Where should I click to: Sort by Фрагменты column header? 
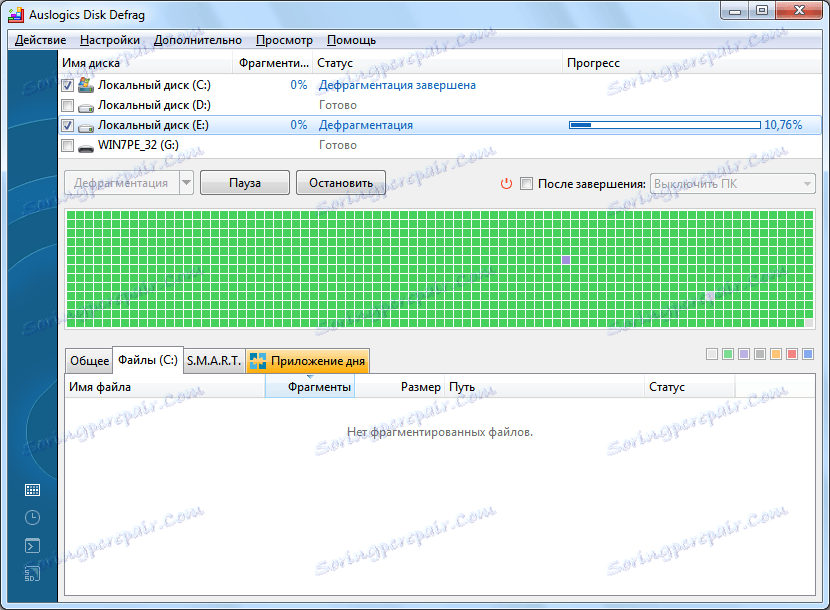(310, 387)
